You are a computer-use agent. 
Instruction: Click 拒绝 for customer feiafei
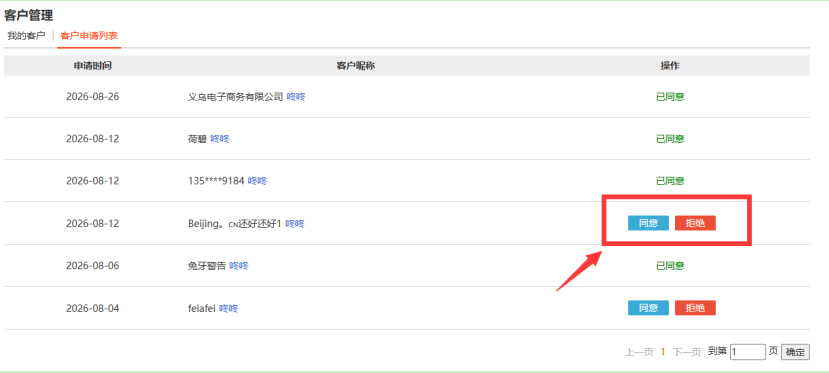pyautogui.click(x=695, y=308)
